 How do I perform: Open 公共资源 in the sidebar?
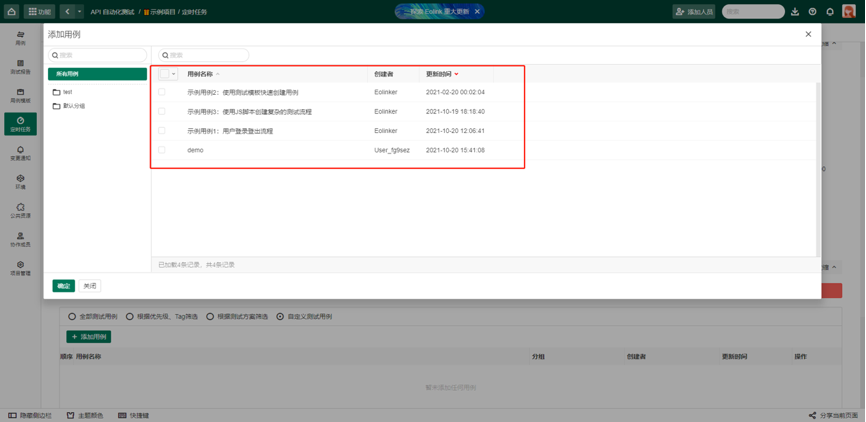20,210
